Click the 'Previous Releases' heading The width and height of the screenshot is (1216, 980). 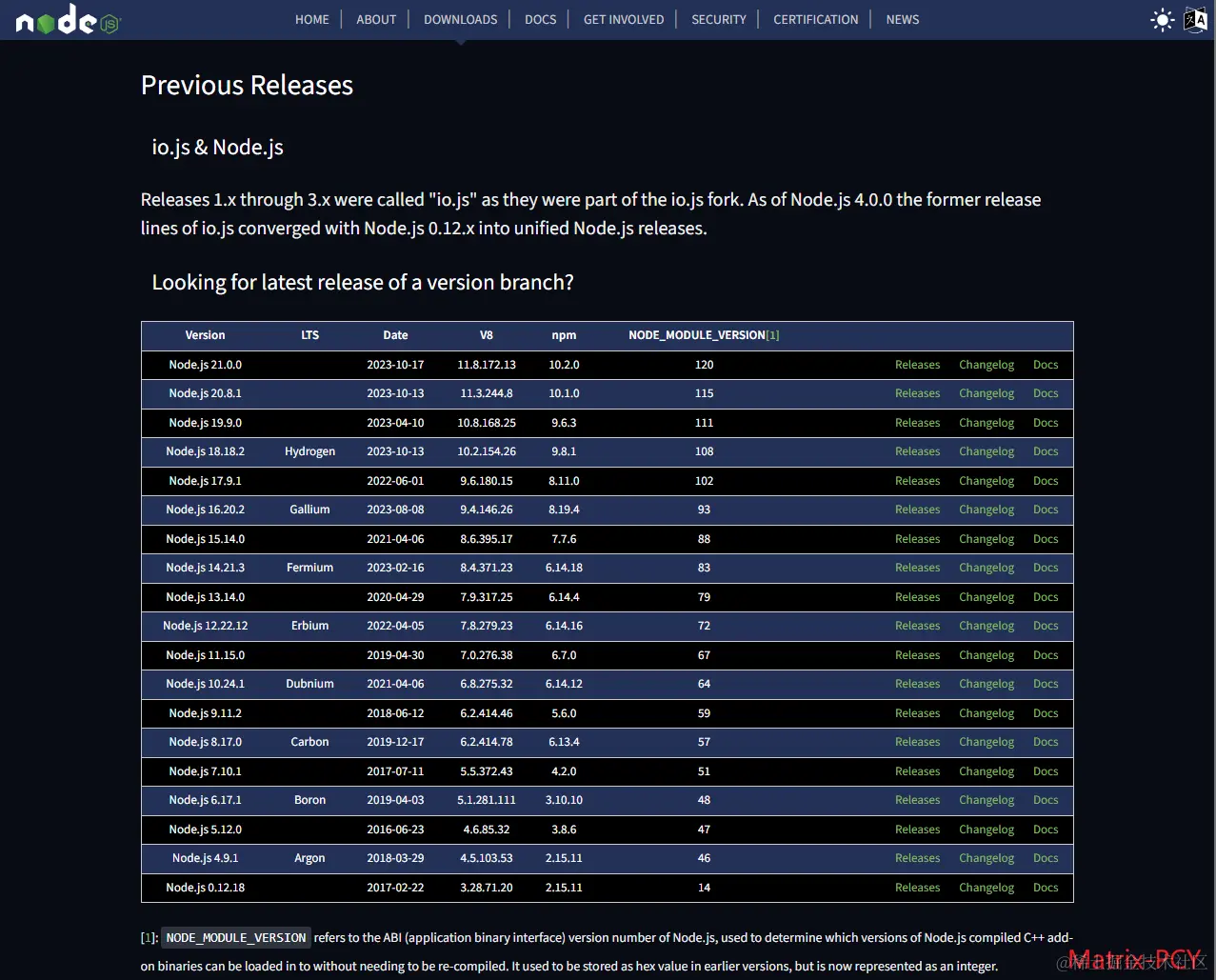(247, 85)
